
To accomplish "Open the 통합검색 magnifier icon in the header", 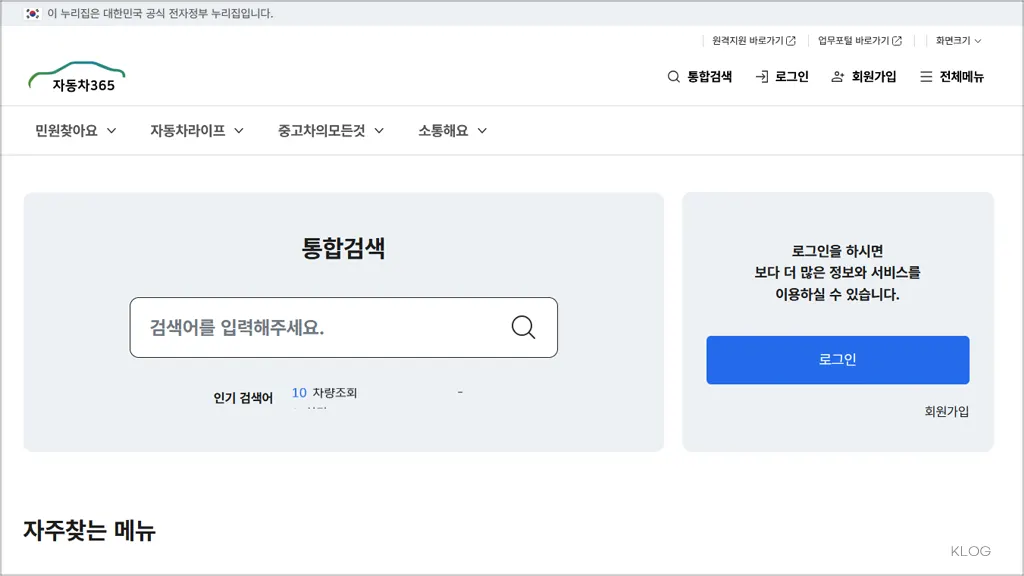I will [x=673, y=76].
